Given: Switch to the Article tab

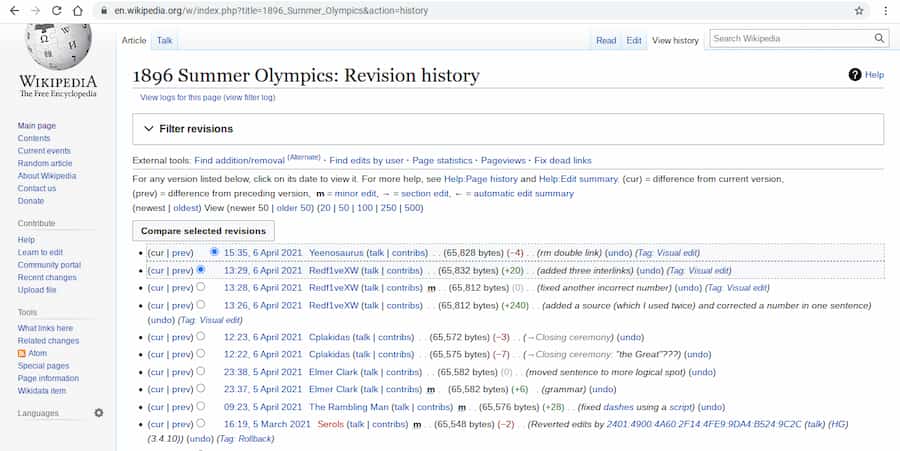Looking at the screenshot, I should tap(134, 40).
